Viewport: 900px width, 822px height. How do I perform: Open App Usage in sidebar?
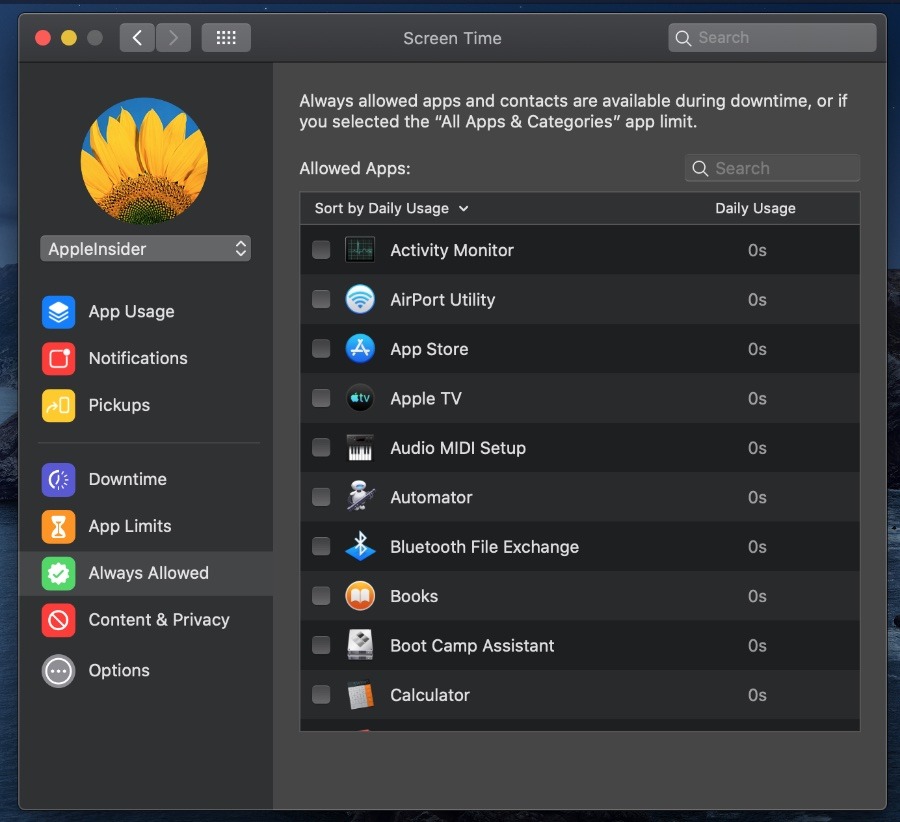pyautogui.click(x=145, y=312)
